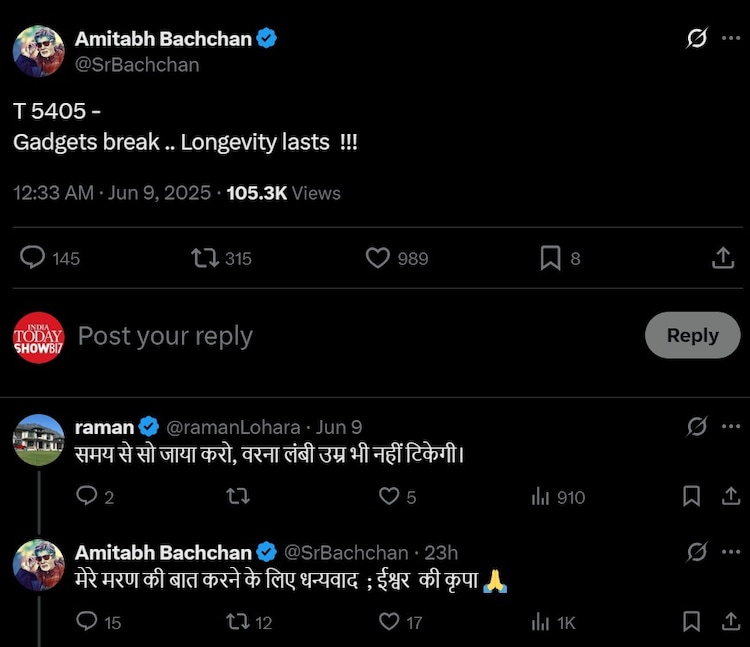750x647 pixels.
Task: Like the main Amitabh Bachchan post
Action: pyautogui.click(x=377, y=258)
